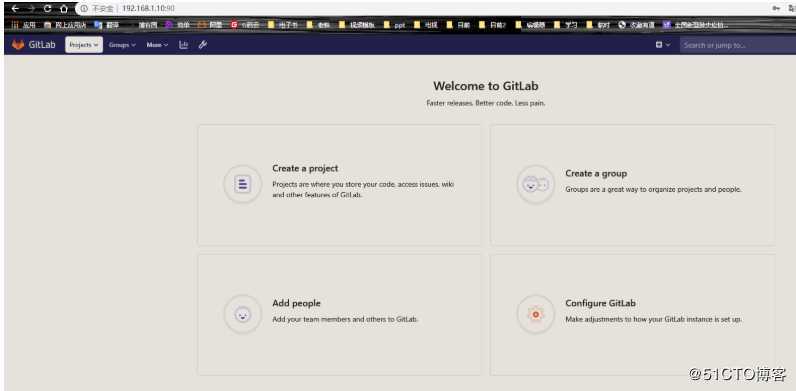Click the GitLab fox logo
The height and width of the screenshot is (391, 796).
pos(18,45)
